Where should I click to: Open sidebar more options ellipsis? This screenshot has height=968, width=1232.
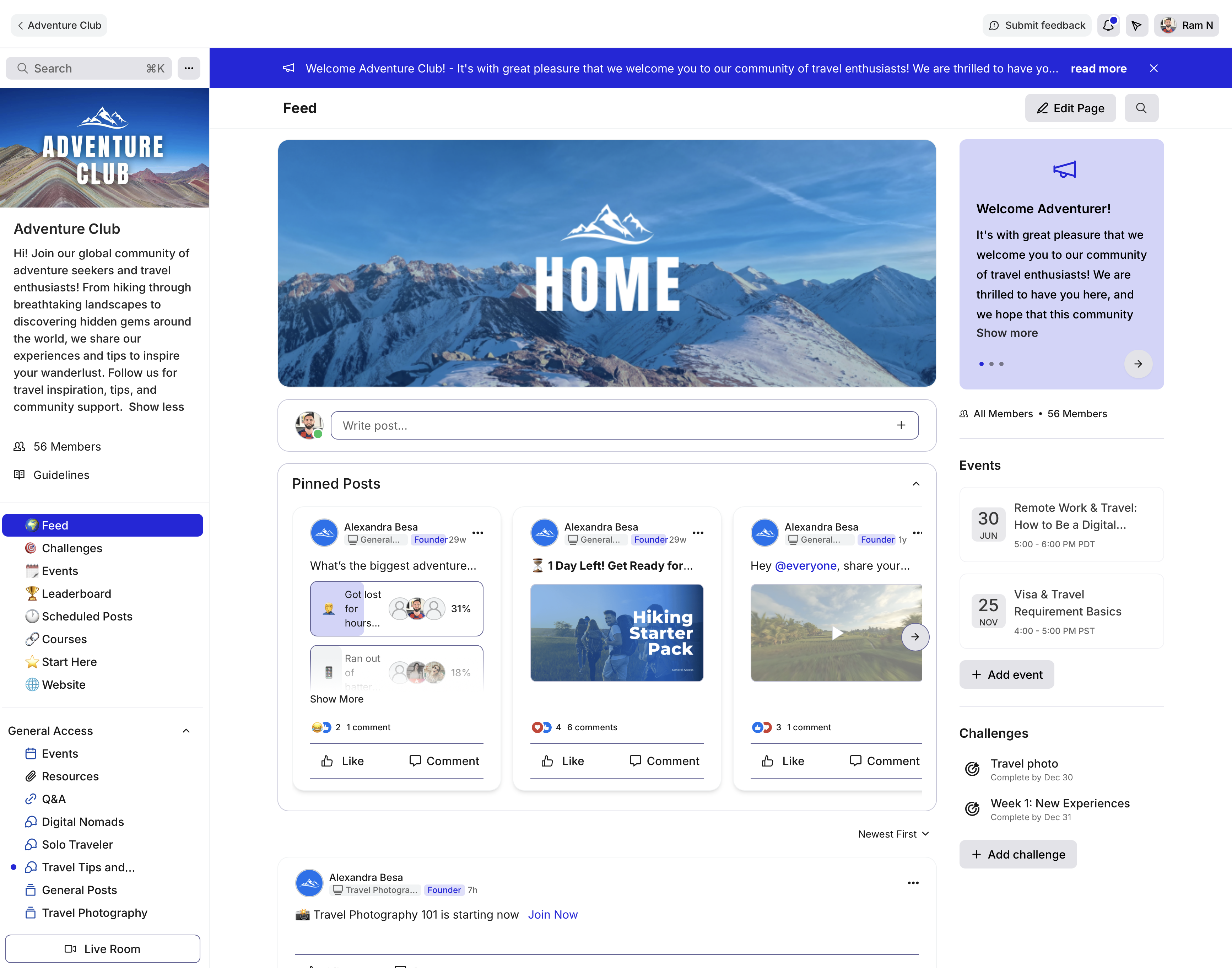click(x=189, y=69)
